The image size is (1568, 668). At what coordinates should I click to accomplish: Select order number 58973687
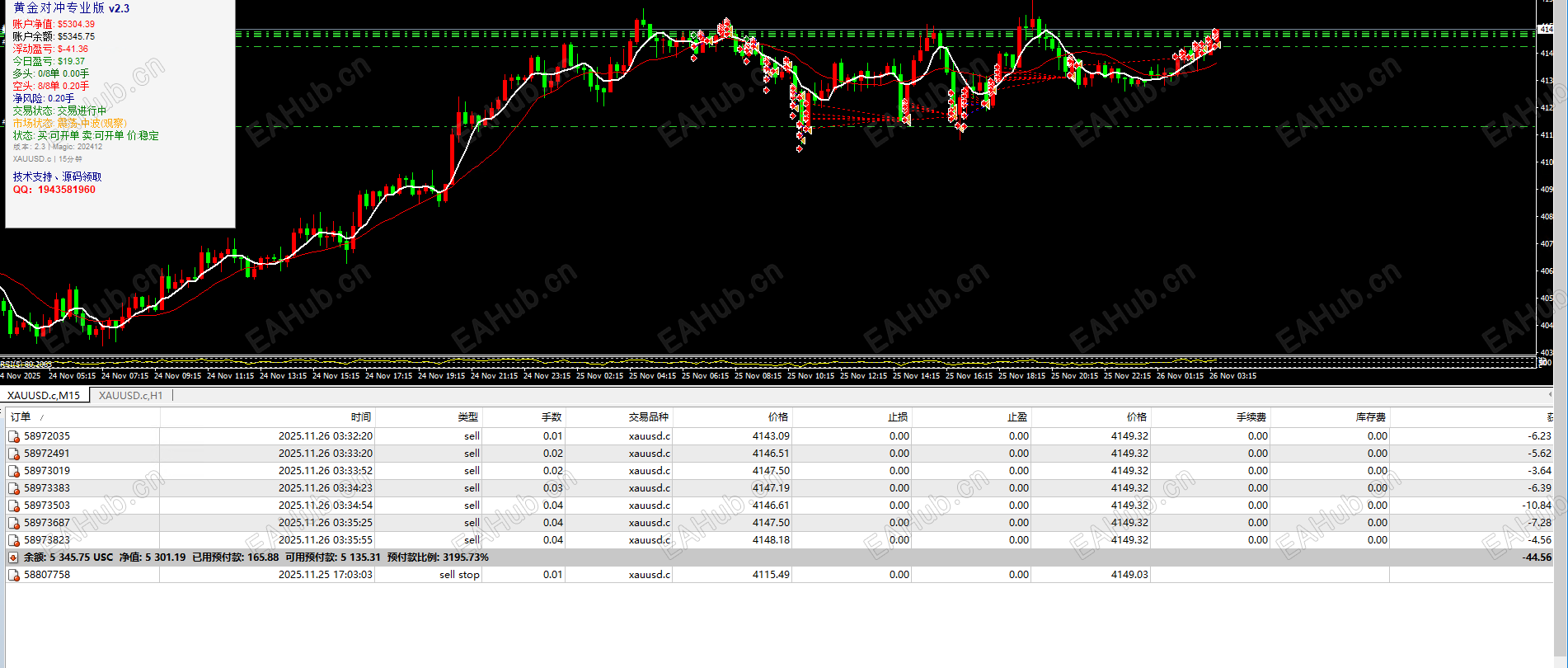(x=47, y=523)
